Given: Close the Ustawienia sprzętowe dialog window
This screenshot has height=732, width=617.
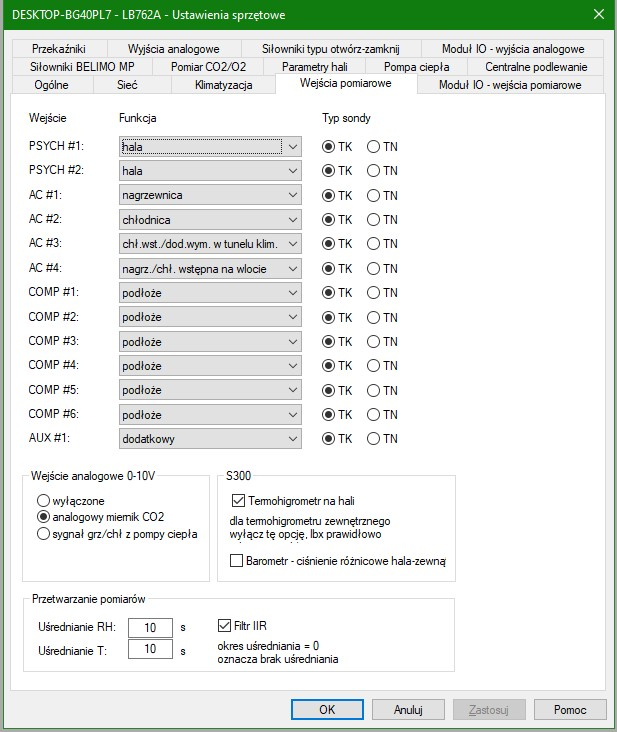Looking at the screenshot, I should pyautogui.click(x=598, y=14).
